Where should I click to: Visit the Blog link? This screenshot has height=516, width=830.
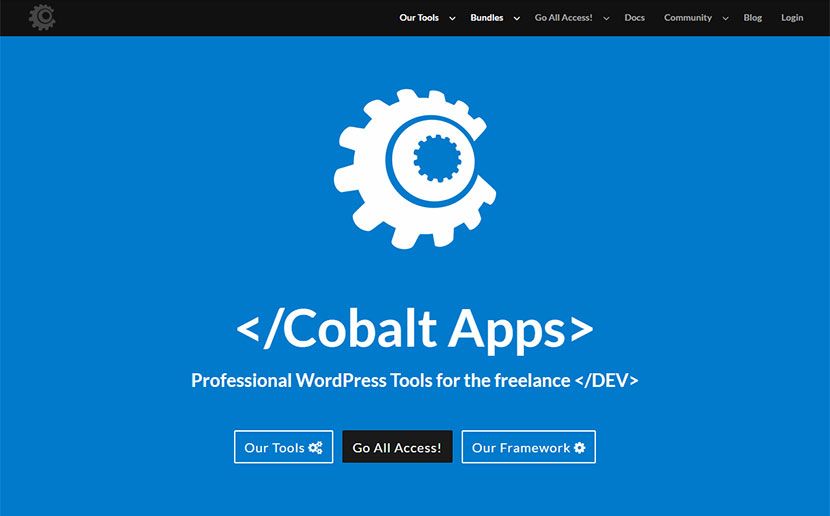point(752,17)
